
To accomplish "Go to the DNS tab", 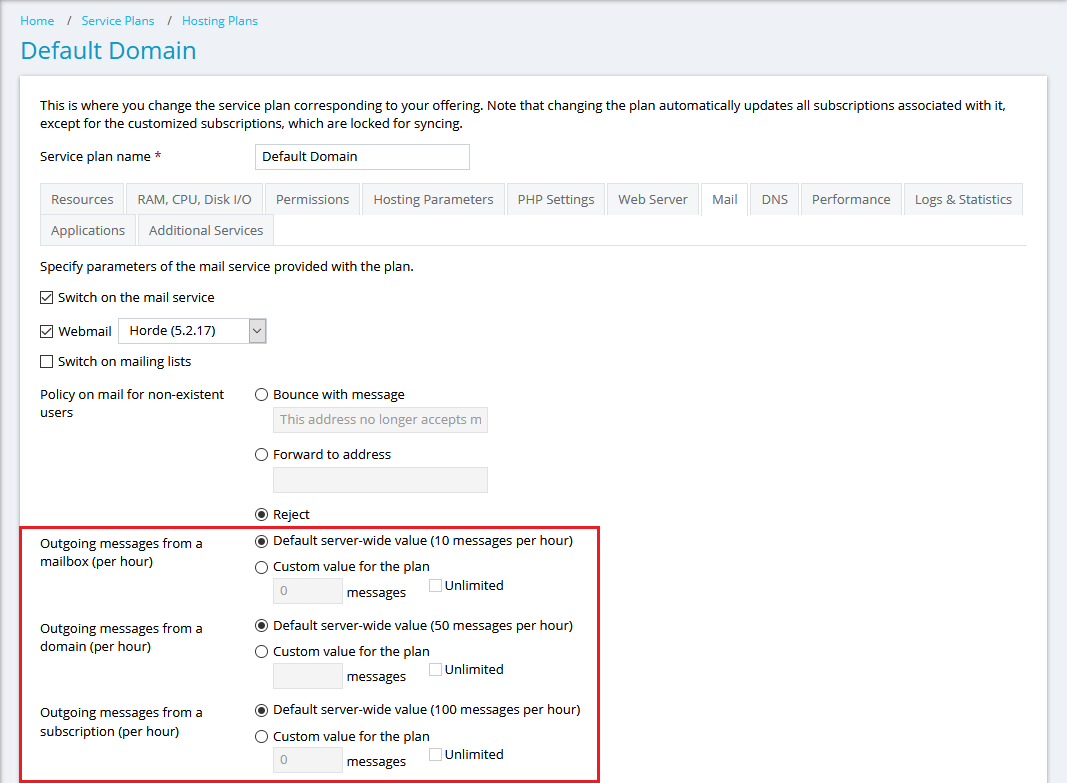I will tap(774, 200).
